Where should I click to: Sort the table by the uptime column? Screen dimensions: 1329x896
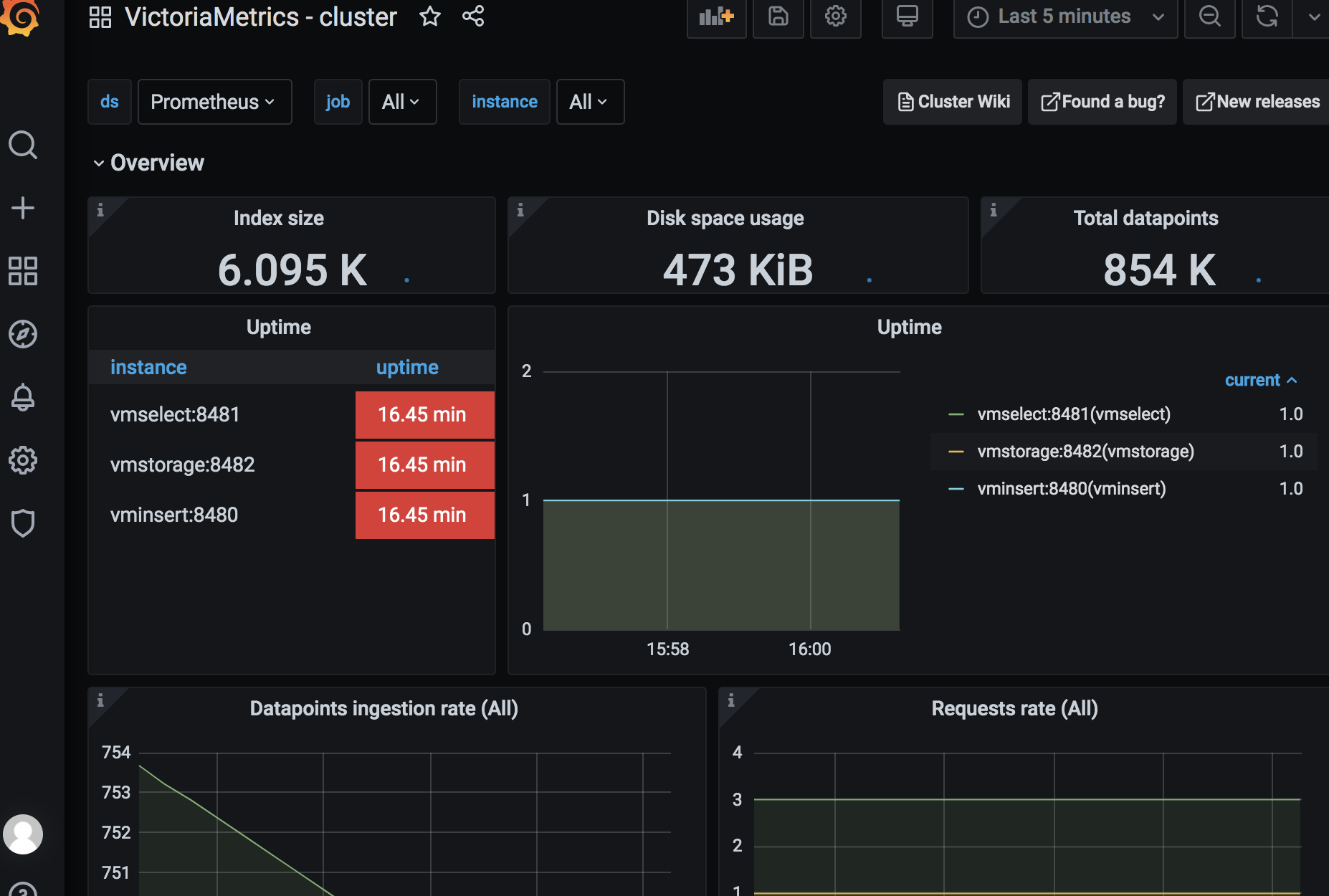point(407,367)
